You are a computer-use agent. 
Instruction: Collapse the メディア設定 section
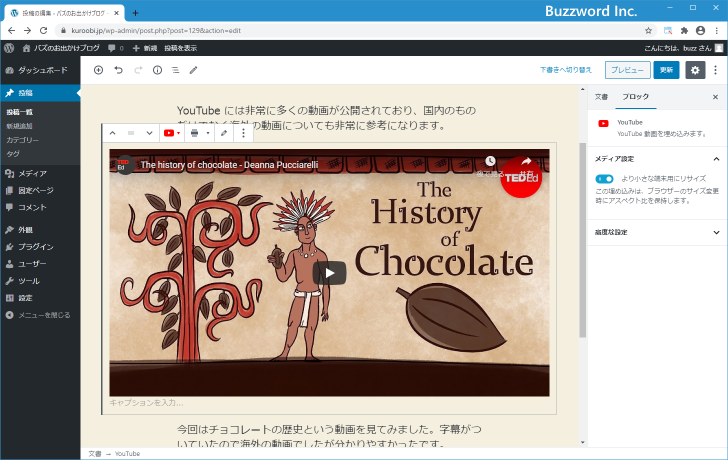point(657,159)
